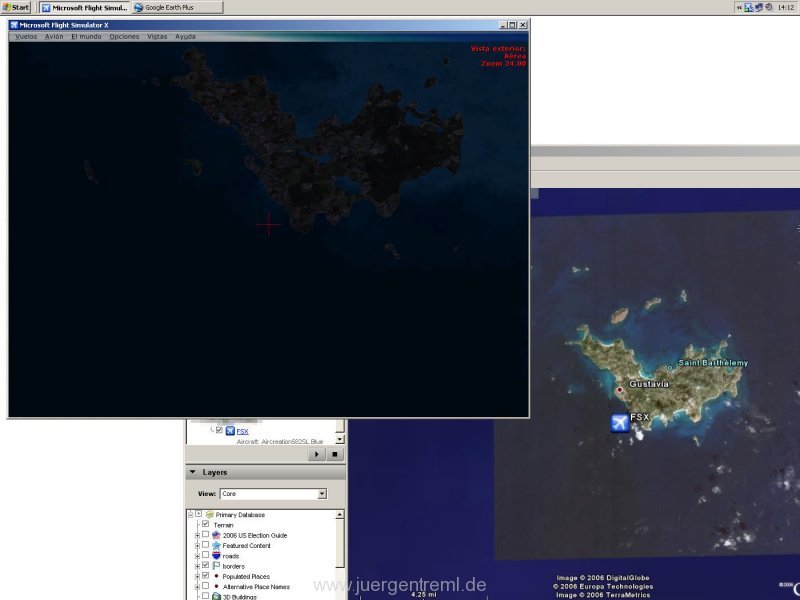The image size is (800, 600).
Task: Open the Opciones menu
Action: 124,37
